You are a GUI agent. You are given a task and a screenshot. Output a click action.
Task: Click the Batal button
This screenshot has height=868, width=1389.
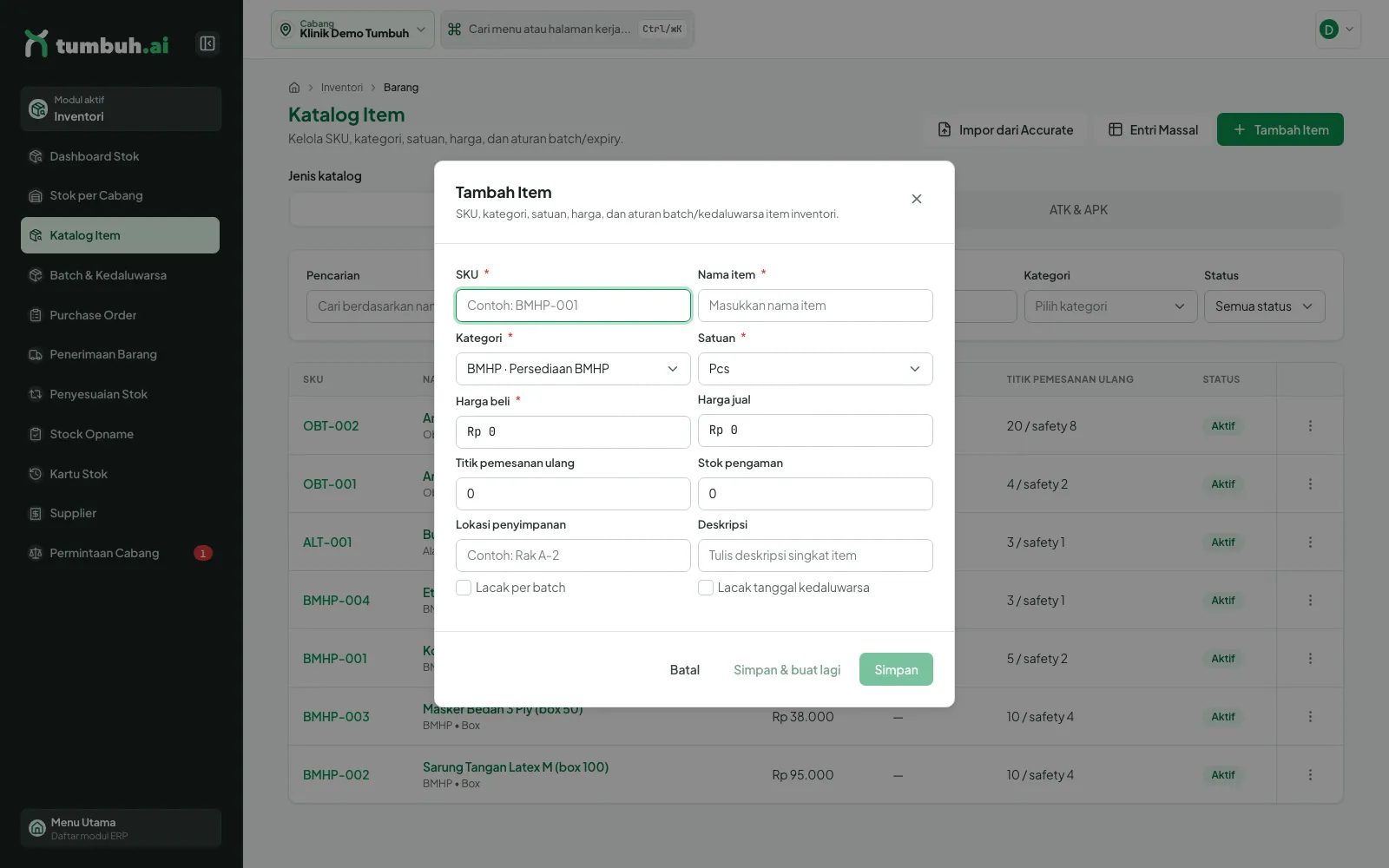pos(685,669)
